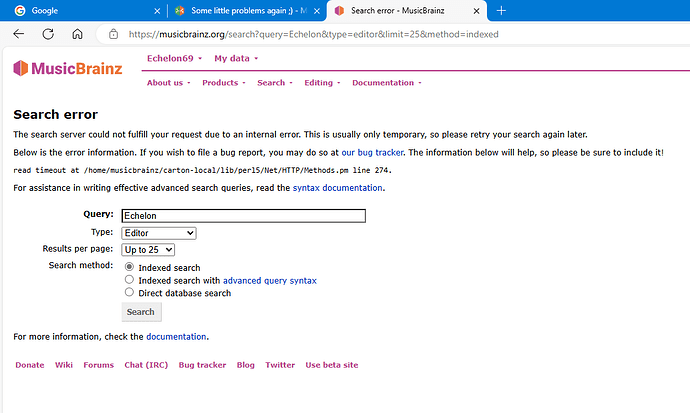Select the Direct database search option
Viewport: 690px width, 413px height.
[129, 292]
